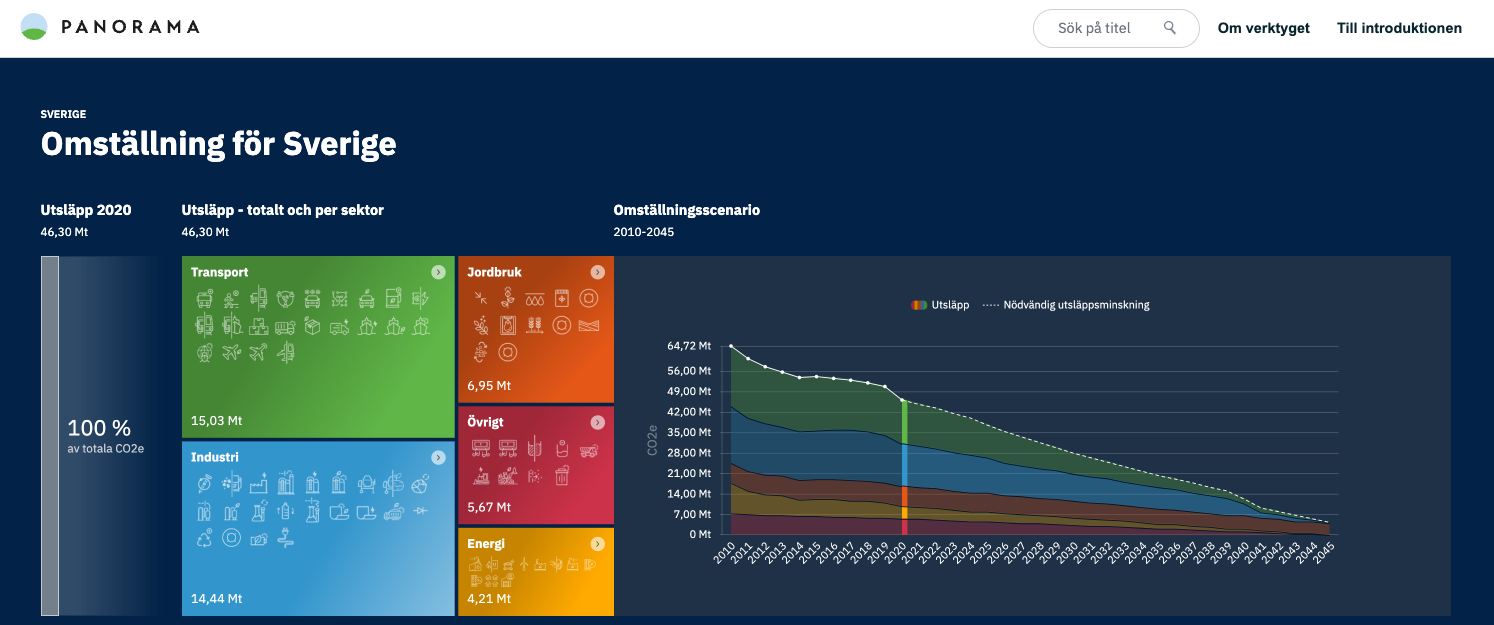1494x625 pixels.
Task: Click the SVERIGE label above the heading
Action: click(x=63, y=114)
